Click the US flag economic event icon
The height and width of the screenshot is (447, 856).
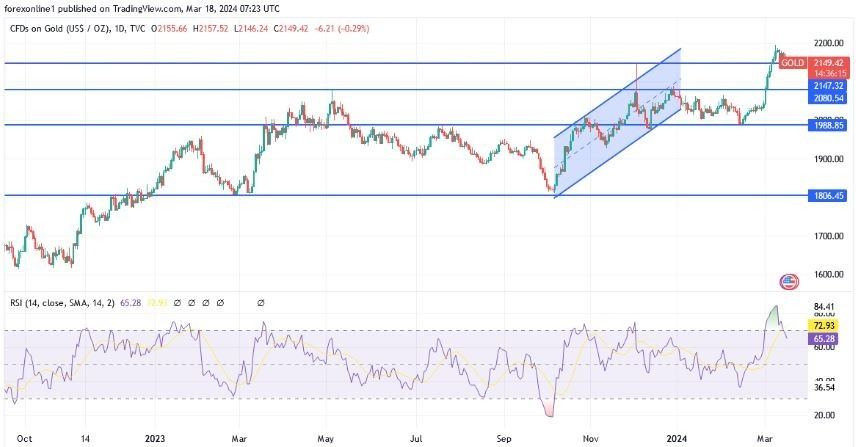click(789, 282)
